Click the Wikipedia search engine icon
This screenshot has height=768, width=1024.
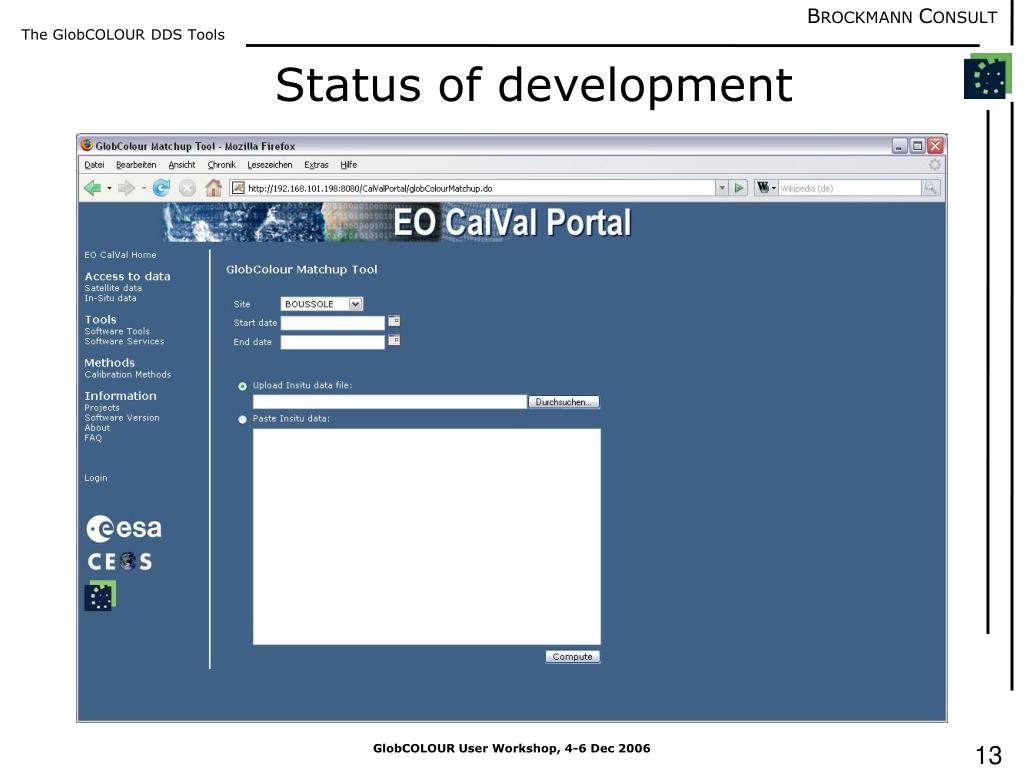[x=763, y=188]
